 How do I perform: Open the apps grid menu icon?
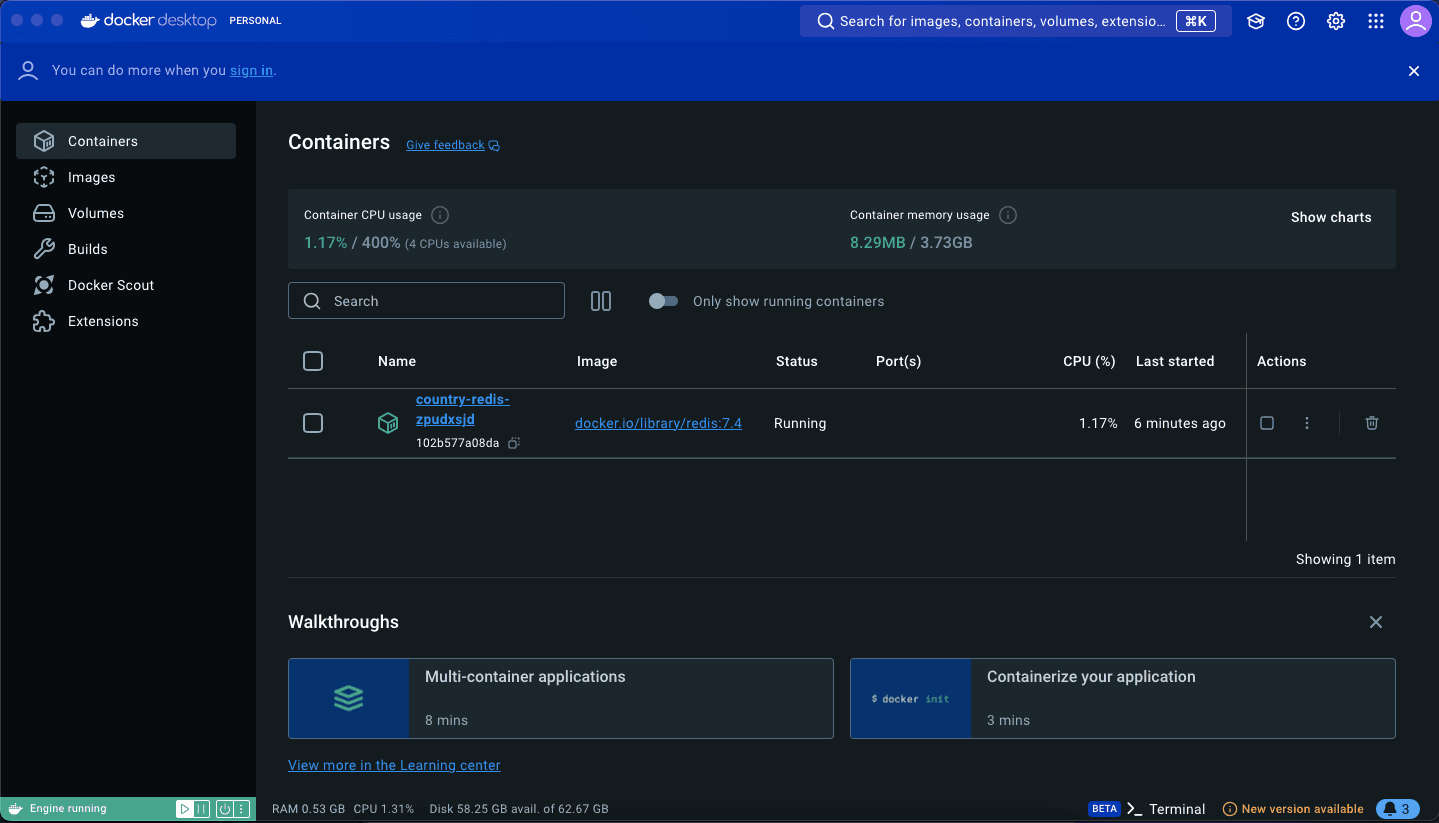1376,21
